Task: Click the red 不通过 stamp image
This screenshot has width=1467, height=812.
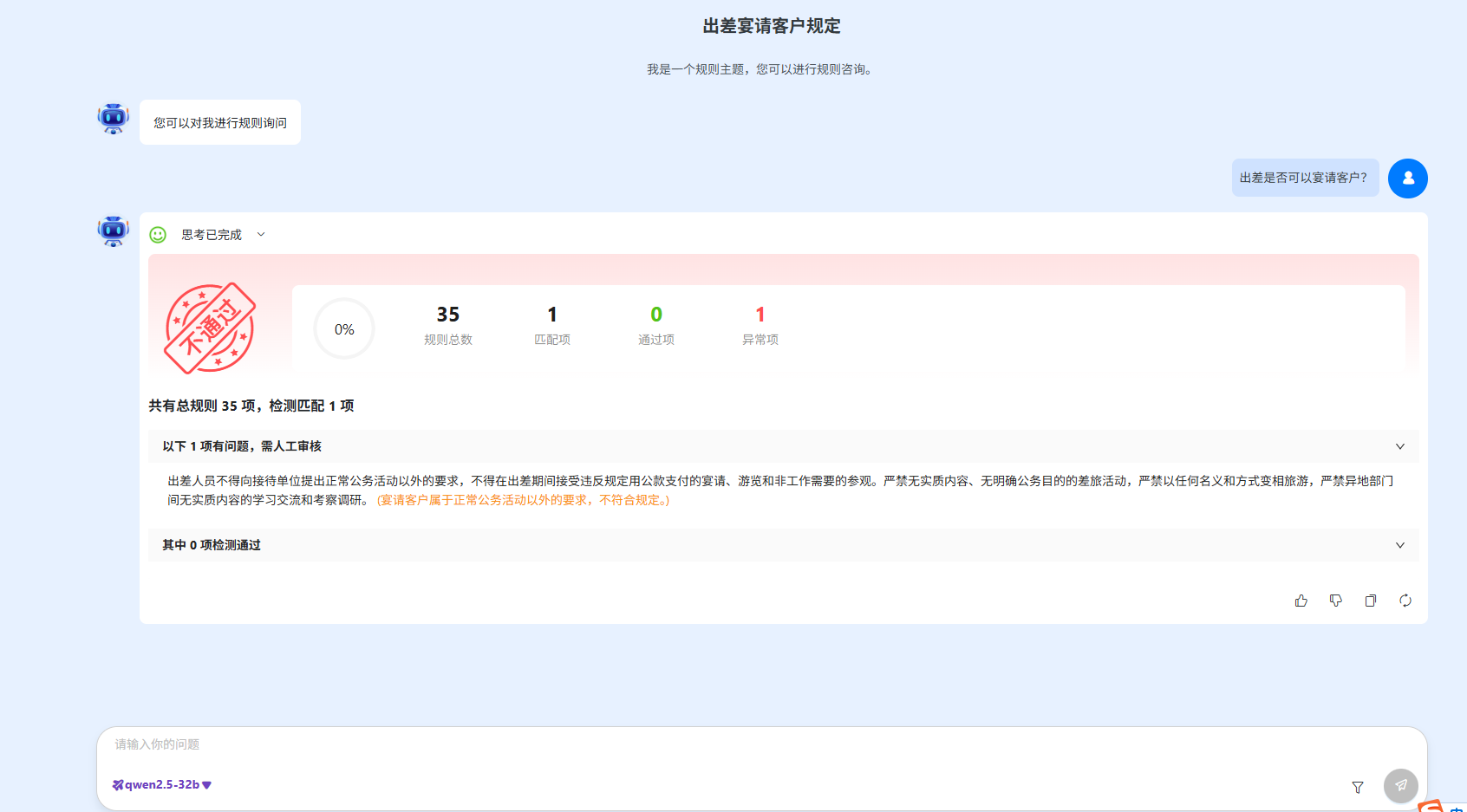Action: (x=210, y=328)
